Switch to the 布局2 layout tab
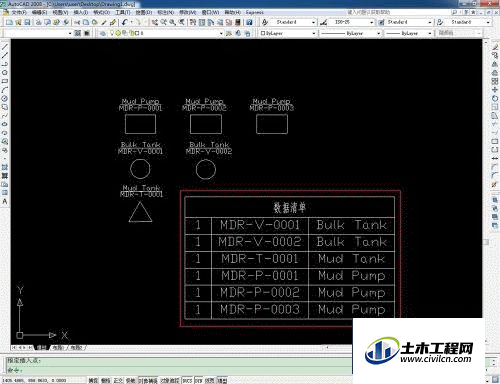This screenshot has height=384, width=500. [x=76, y=347]
